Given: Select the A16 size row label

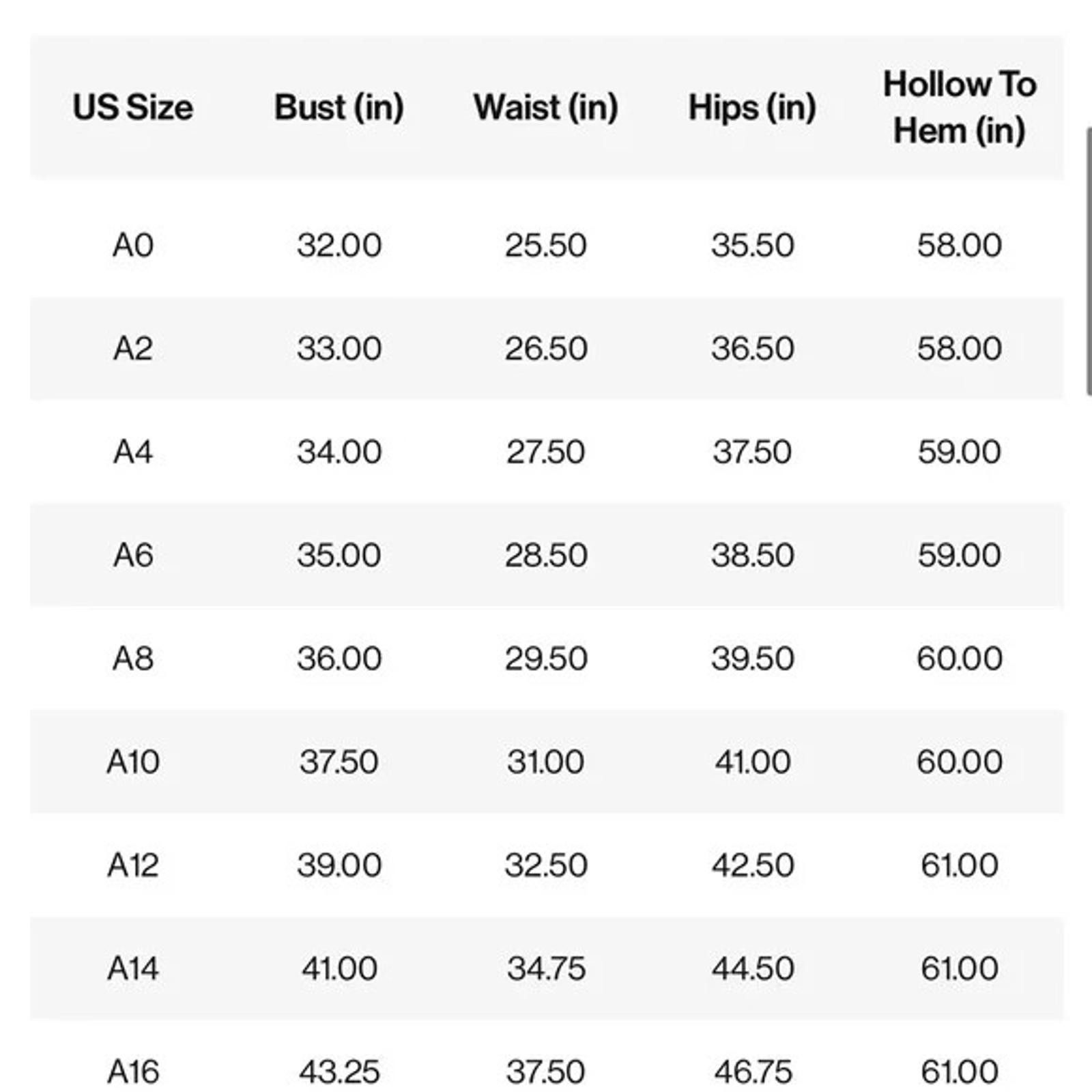Looking at the screenshot, I should (x=133, y=1072).
